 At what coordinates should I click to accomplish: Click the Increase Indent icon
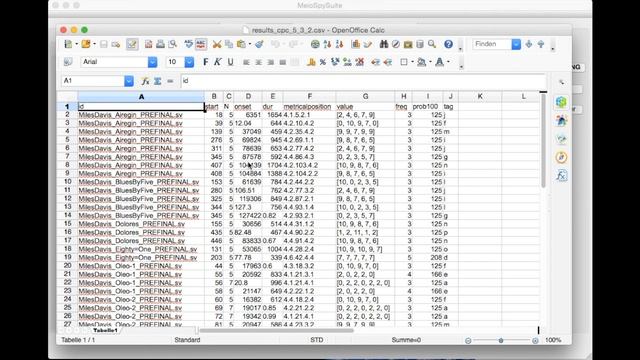(388, 62)
